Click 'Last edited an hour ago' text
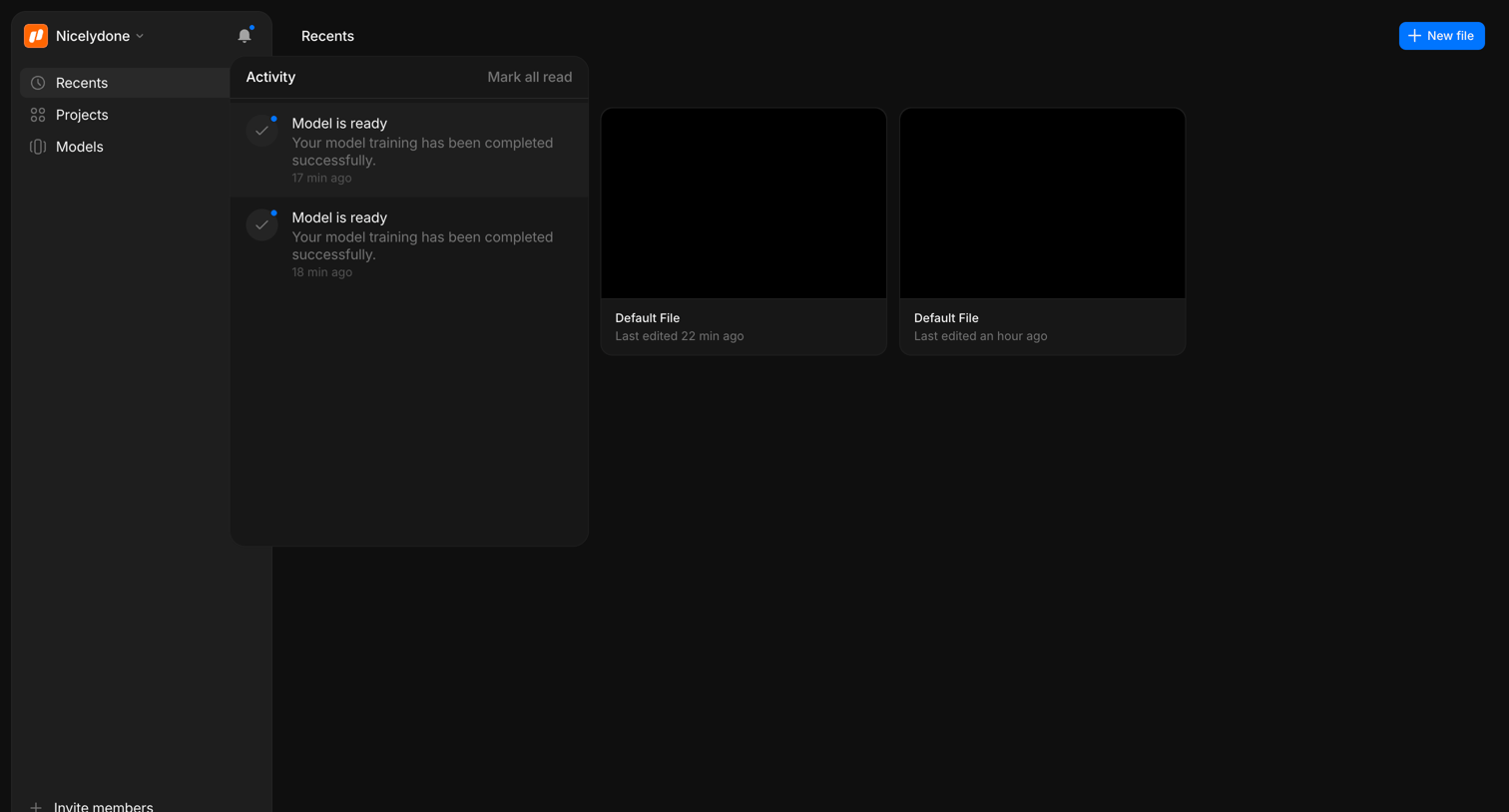The width and height of the screenshot is (1509, 812). 981,336
